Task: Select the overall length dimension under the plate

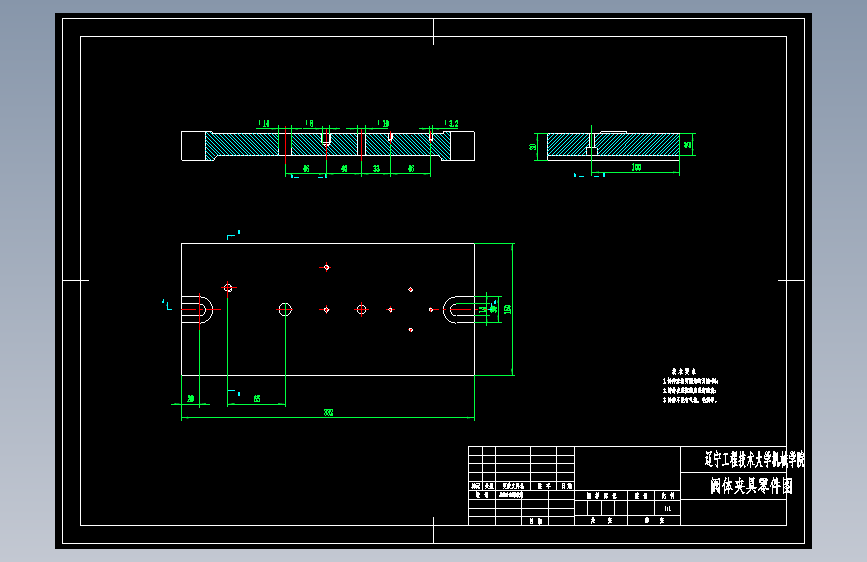Action: tap(328, 413)
